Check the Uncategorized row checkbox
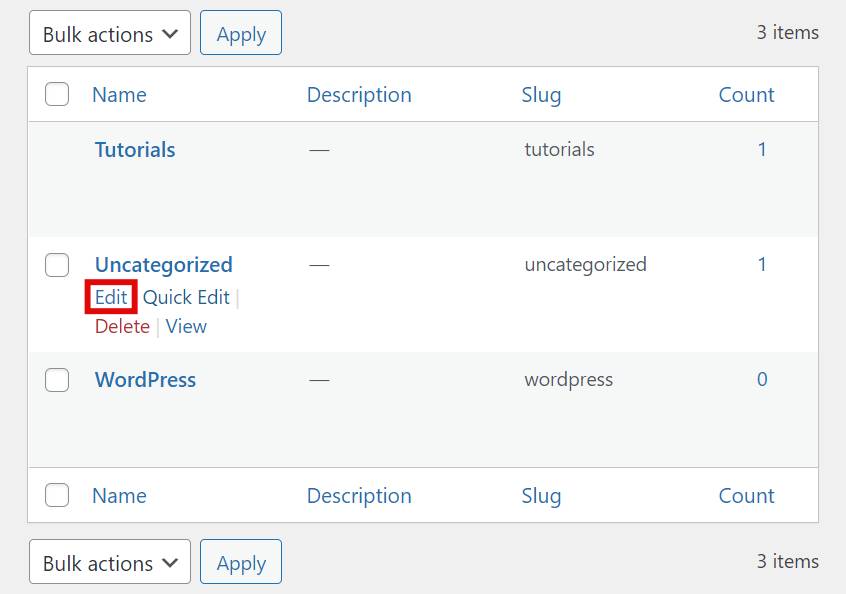The width and height of the screenshot is (846, 594). coord(57,265)
